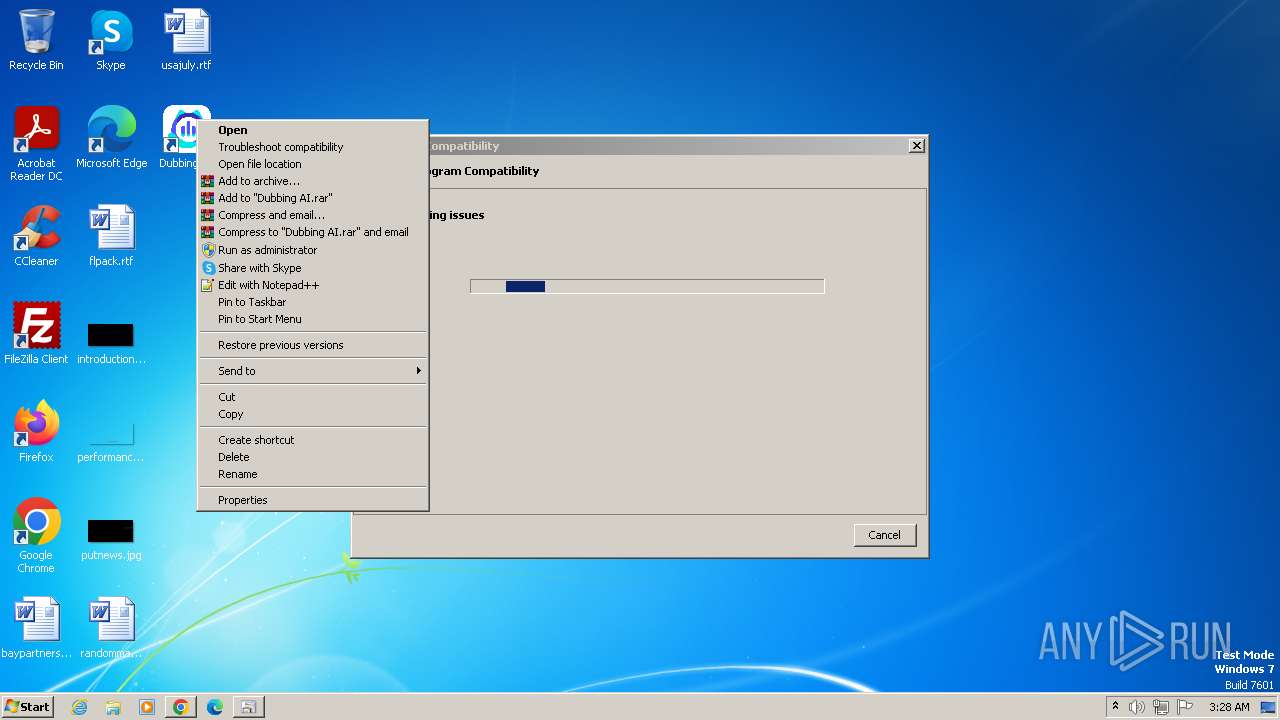Select the flpack.rtf document icon

(x=110, y=236)
